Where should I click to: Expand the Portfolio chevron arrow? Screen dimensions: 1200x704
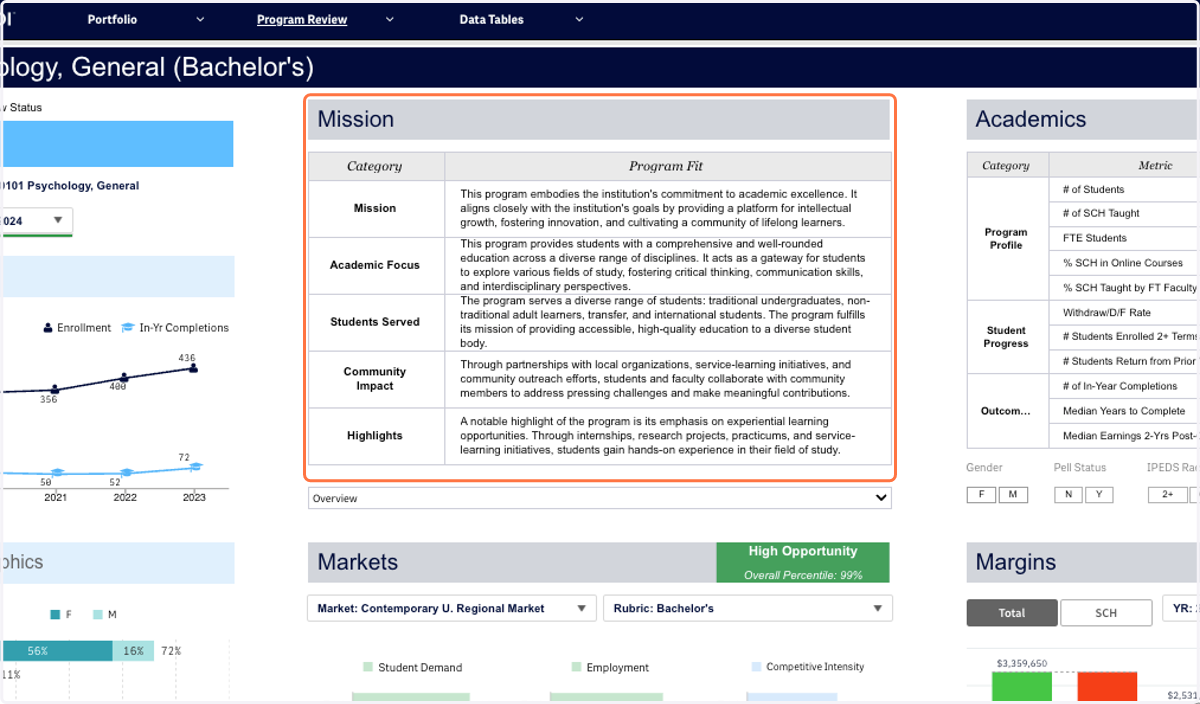[200, 19]
